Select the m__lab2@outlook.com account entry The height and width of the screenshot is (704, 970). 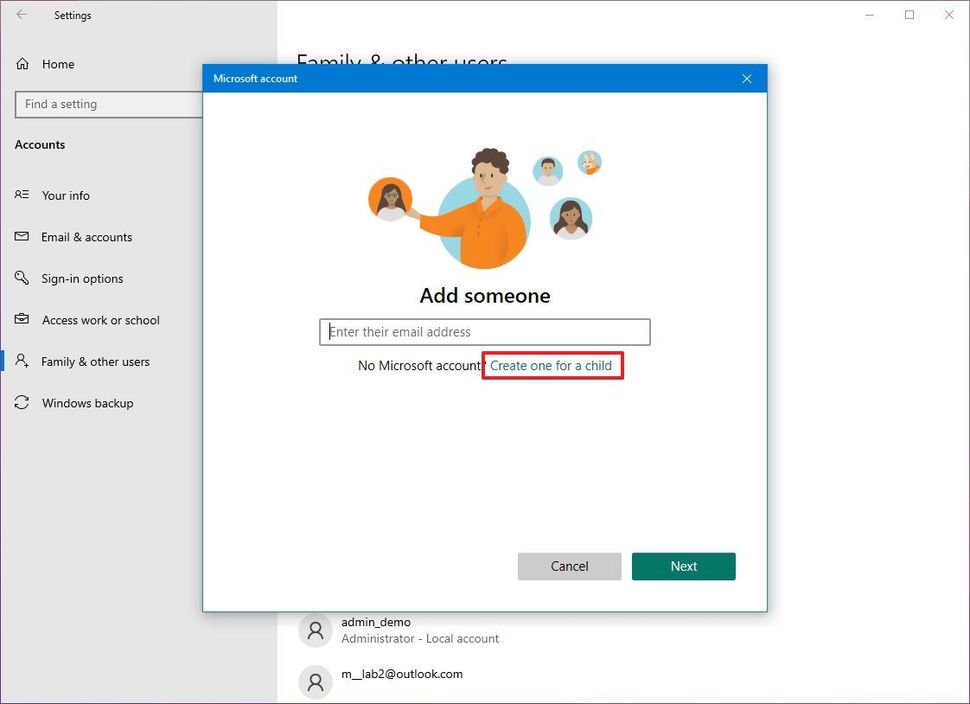coord(402,675)
